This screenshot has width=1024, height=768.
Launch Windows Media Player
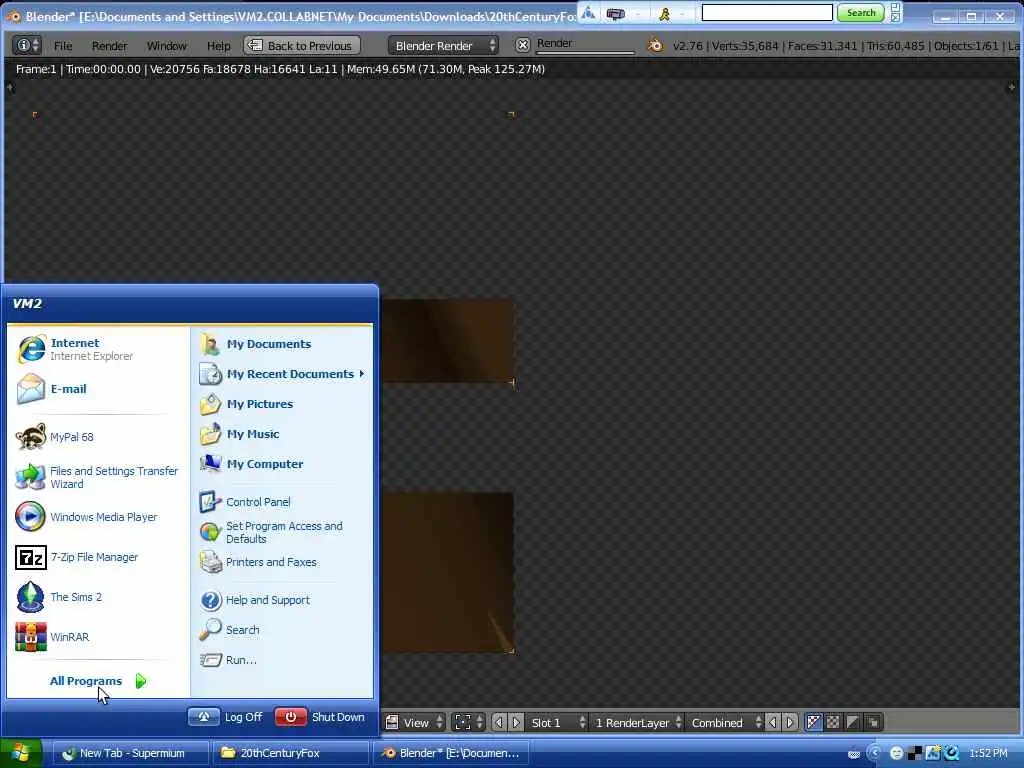point(98,517)
